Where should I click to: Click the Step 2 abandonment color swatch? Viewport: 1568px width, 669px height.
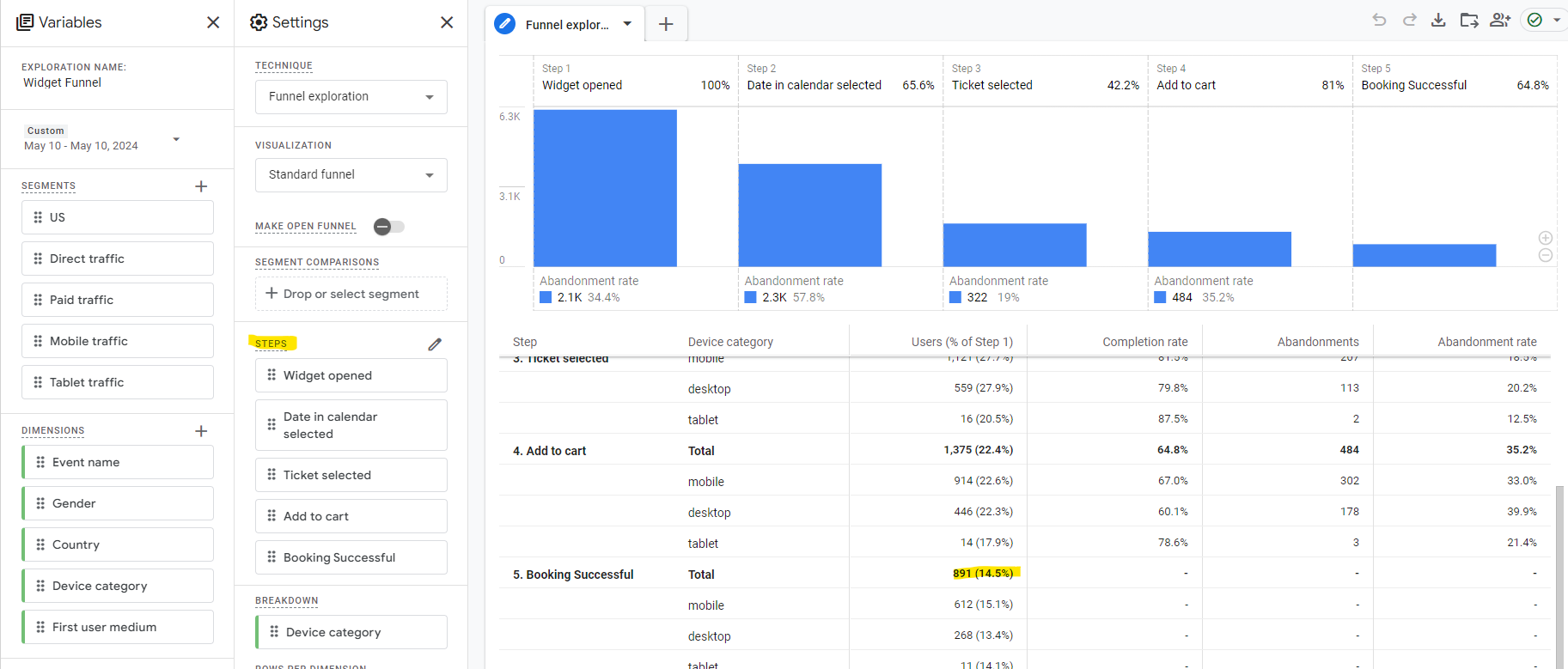[x=750, y=297]
